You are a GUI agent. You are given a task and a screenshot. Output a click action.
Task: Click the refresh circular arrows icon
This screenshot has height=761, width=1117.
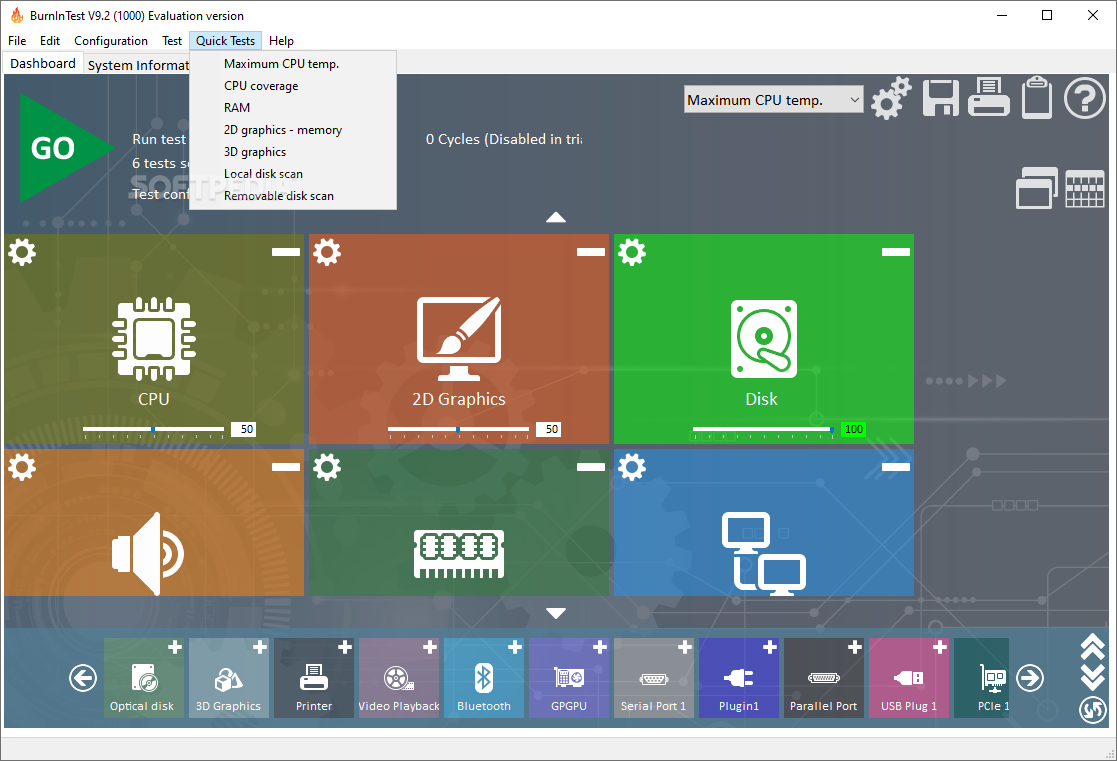(x=1092, y=710)
